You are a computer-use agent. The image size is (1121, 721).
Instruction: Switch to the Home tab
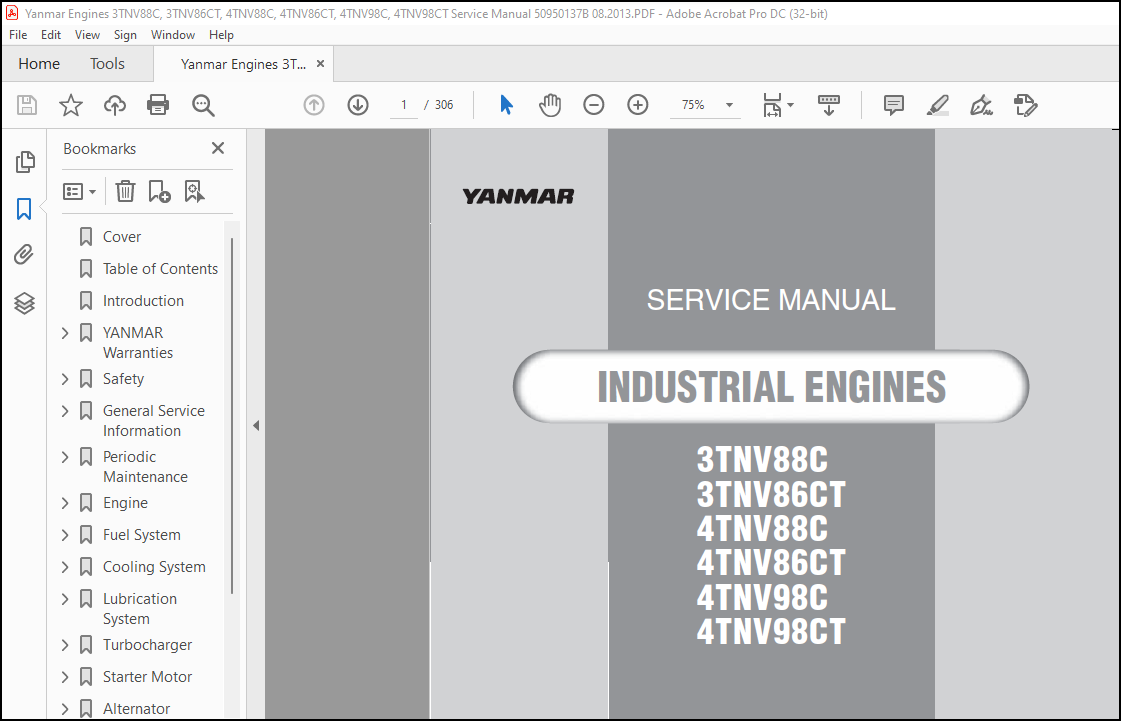tap(39, 64)
